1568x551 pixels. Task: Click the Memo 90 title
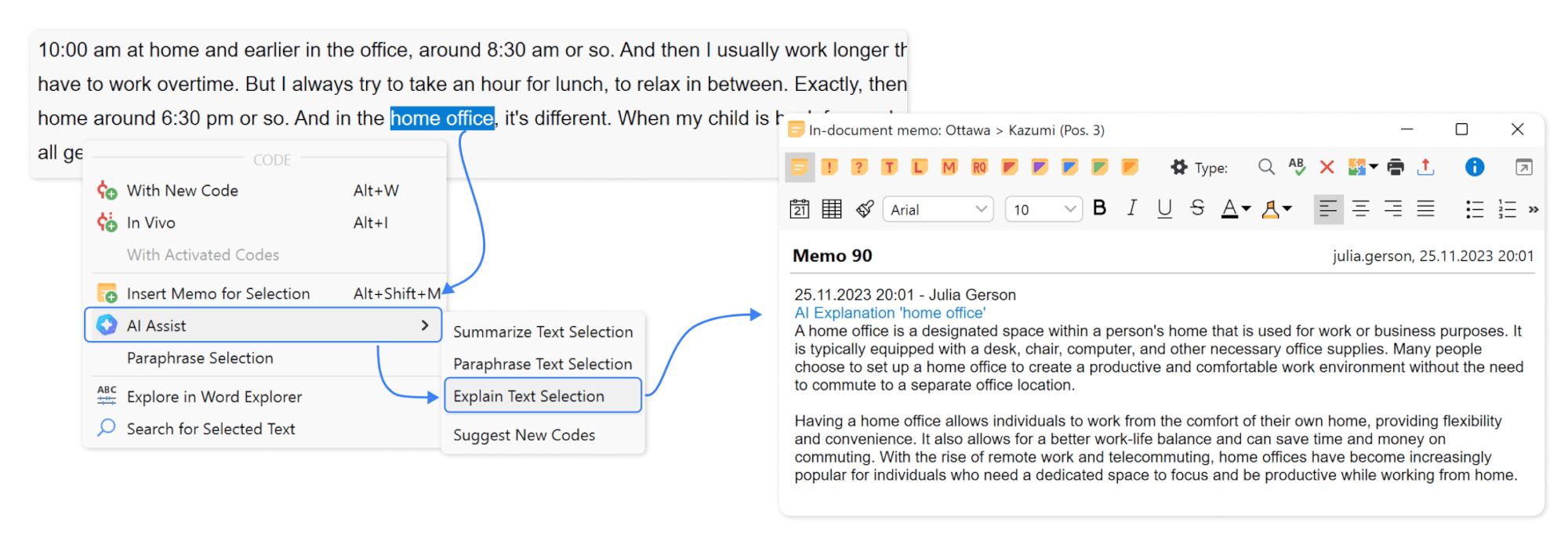[832, 256]
